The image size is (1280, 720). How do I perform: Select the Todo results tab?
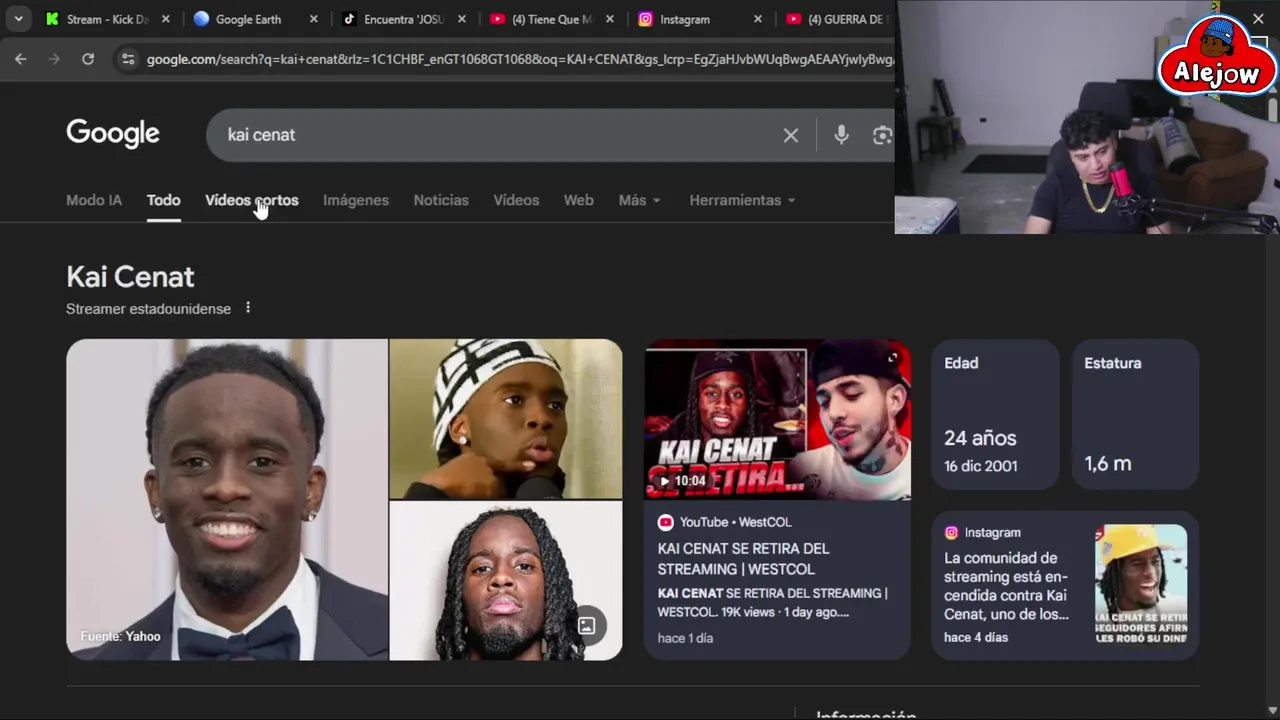pyautogui.click(x=164, y=200)
